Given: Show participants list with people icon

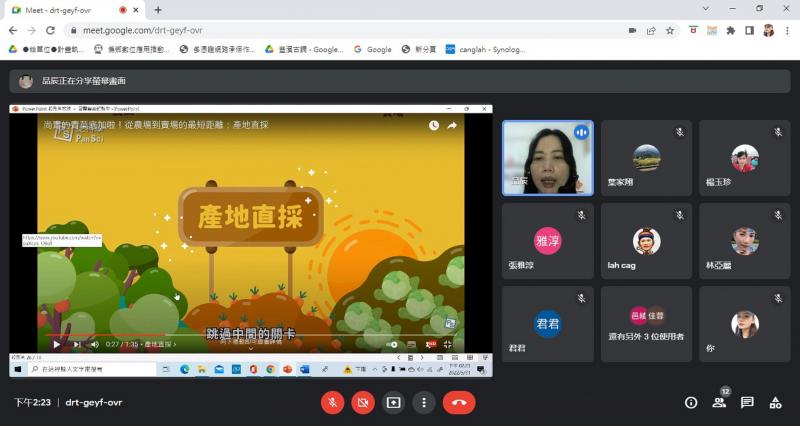Looking at the screenshot, I should [x=719, y=403].
